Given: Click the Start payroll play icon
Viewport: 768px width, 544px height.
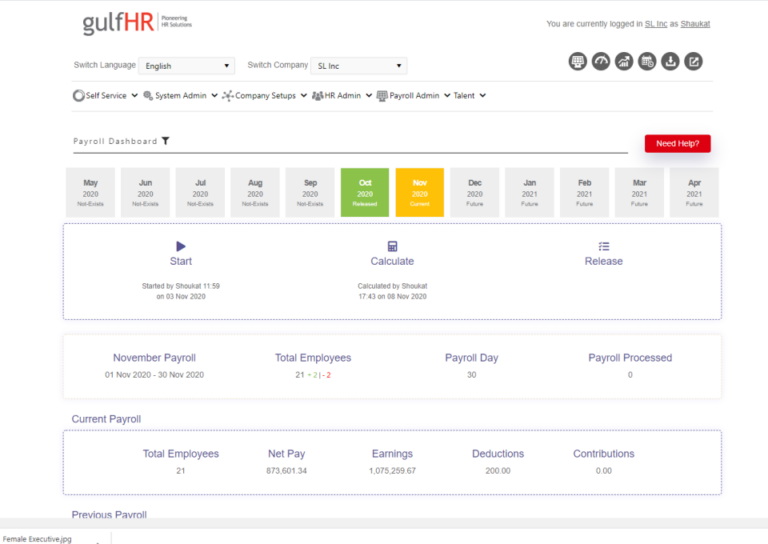Looking at the screenshot, I should pos(181,246).
